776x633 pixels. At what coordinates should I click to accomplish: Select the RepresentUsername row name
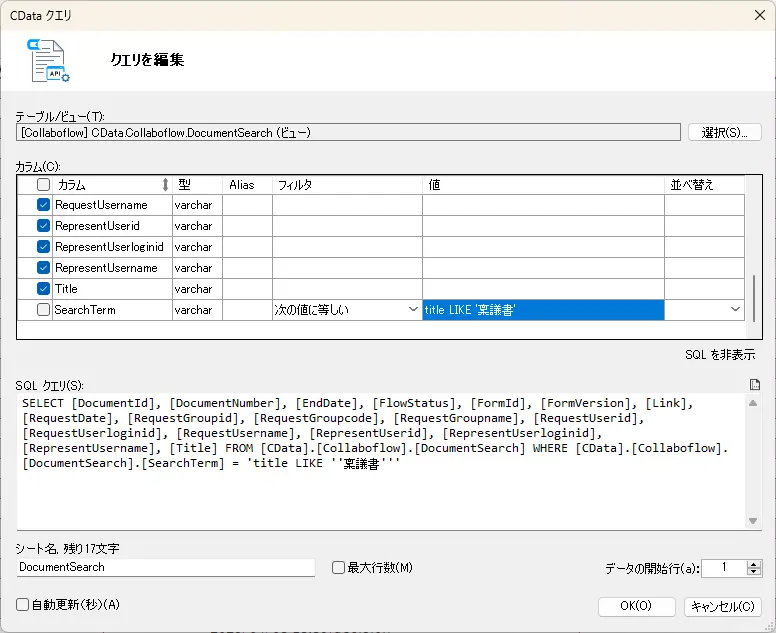coord(106,268)
